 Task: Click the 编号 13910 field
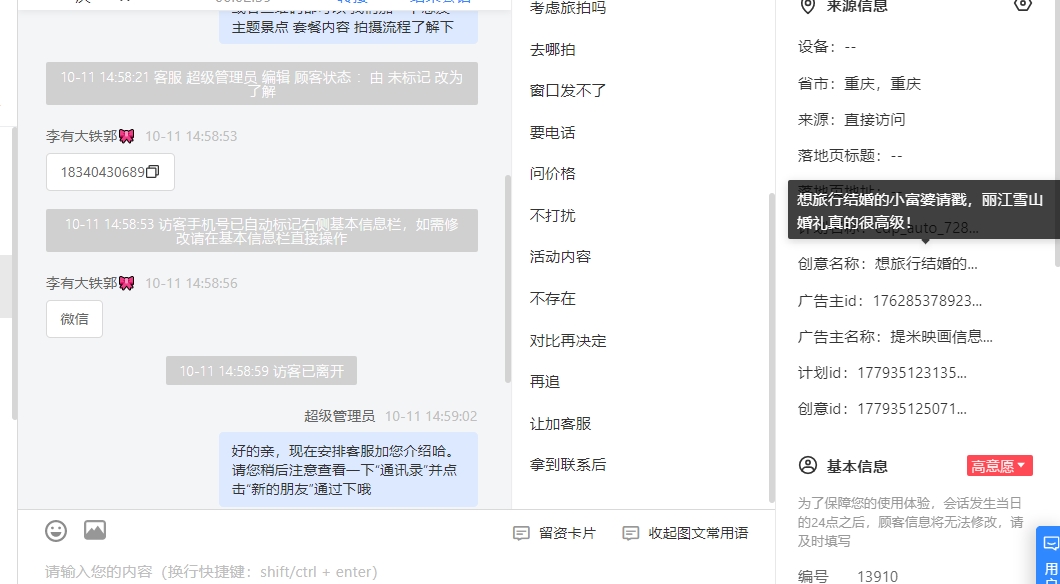[848, 576]
